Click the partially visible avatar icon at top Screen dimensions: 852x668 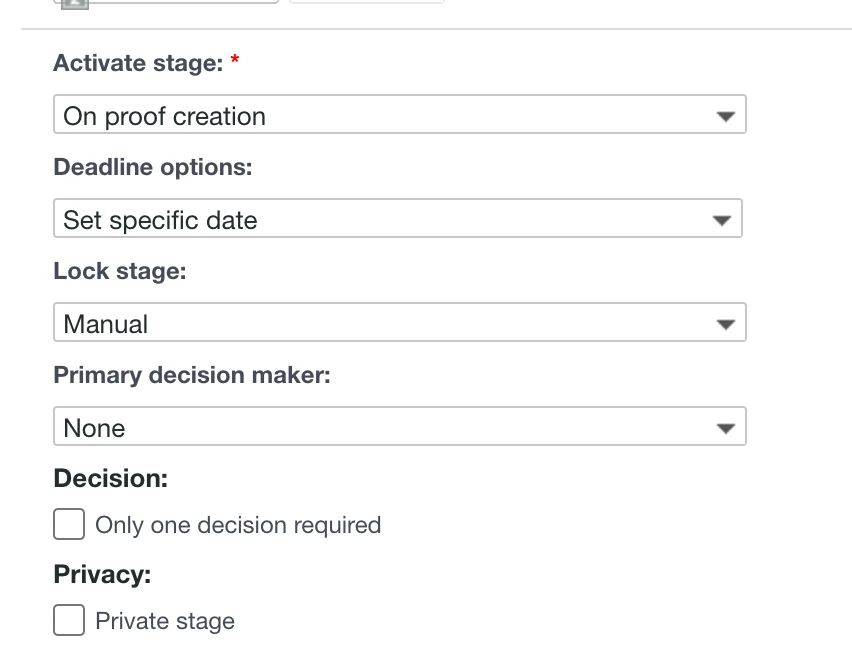(x=75, y=3)
